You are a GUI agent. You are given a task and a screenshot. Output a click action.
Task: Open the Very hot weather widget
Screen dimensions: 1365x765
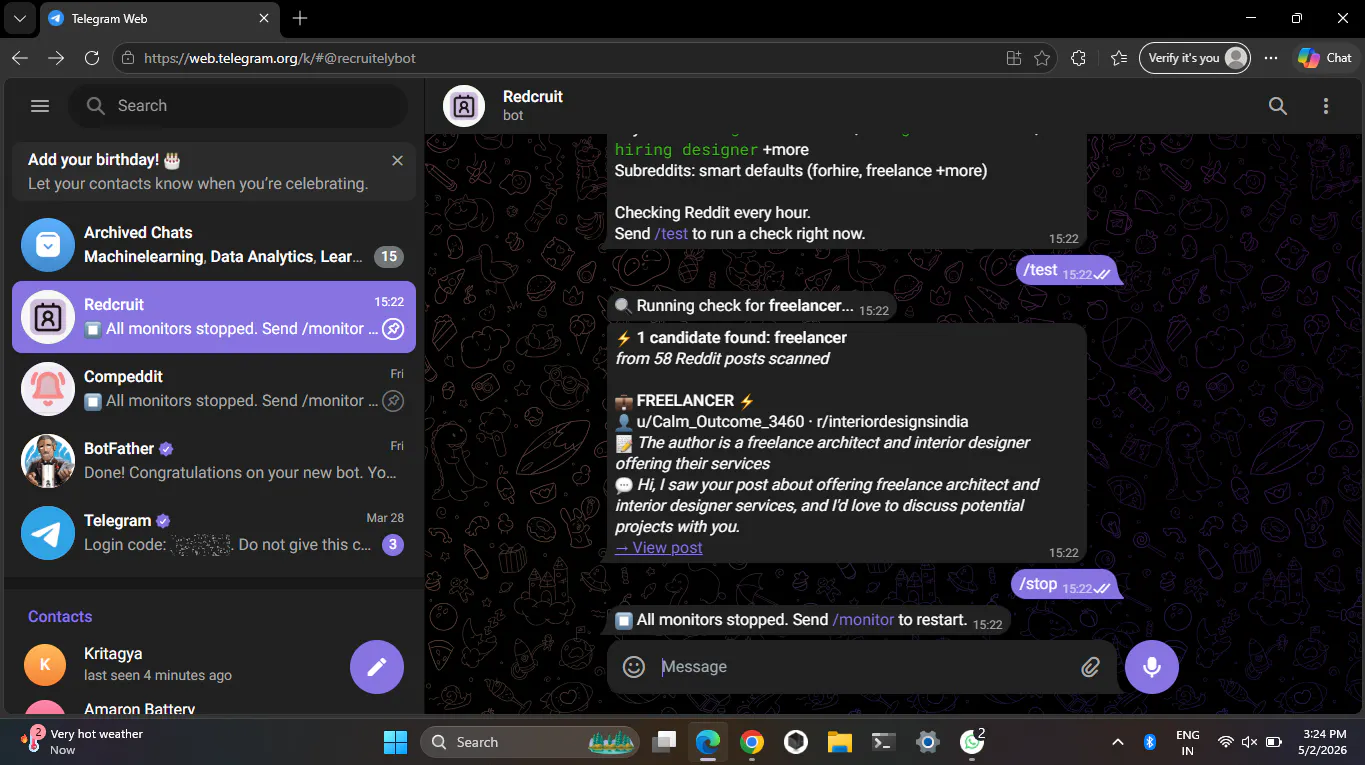[x=84, y=741]
